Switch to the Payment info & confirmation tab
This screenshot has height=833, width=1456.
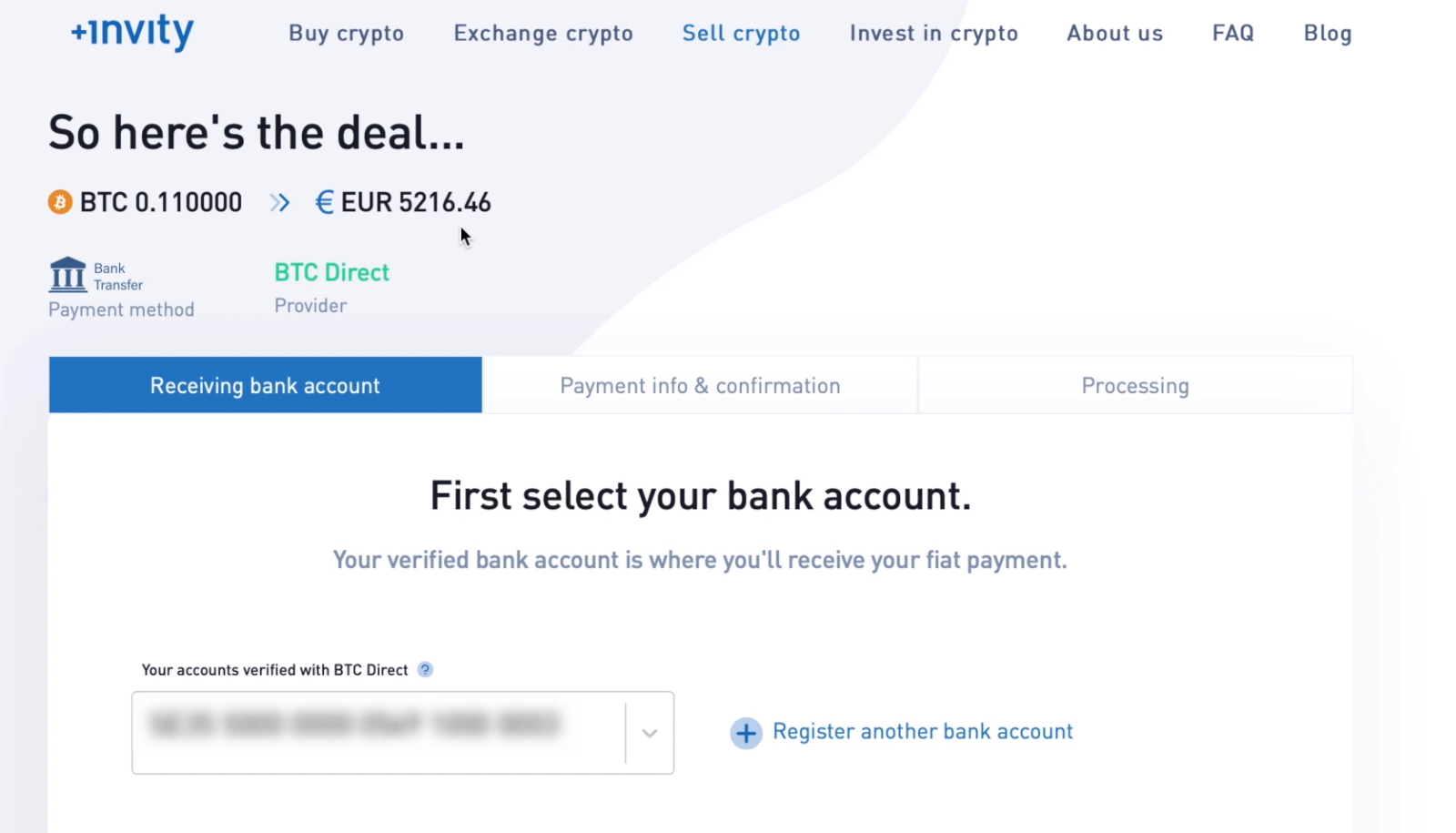[700, 385]
